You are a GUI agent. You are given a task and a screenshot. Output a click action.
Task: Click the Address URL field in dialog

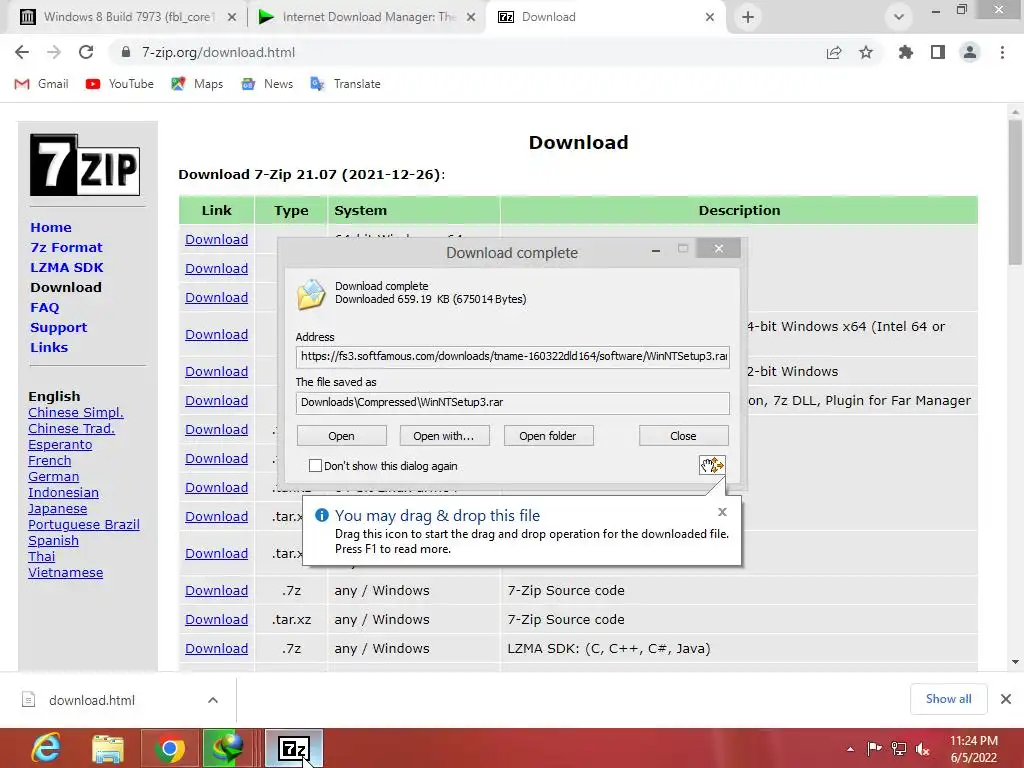click(513, 357)
